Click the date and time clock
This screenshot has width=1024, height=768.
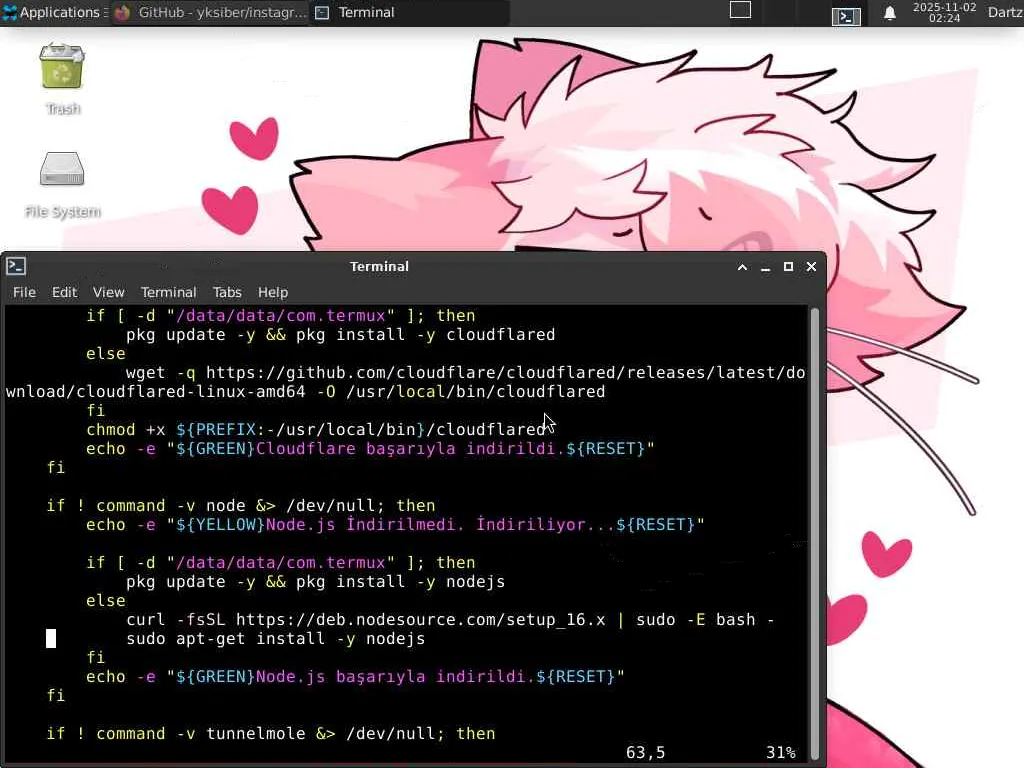pos(944,12)
